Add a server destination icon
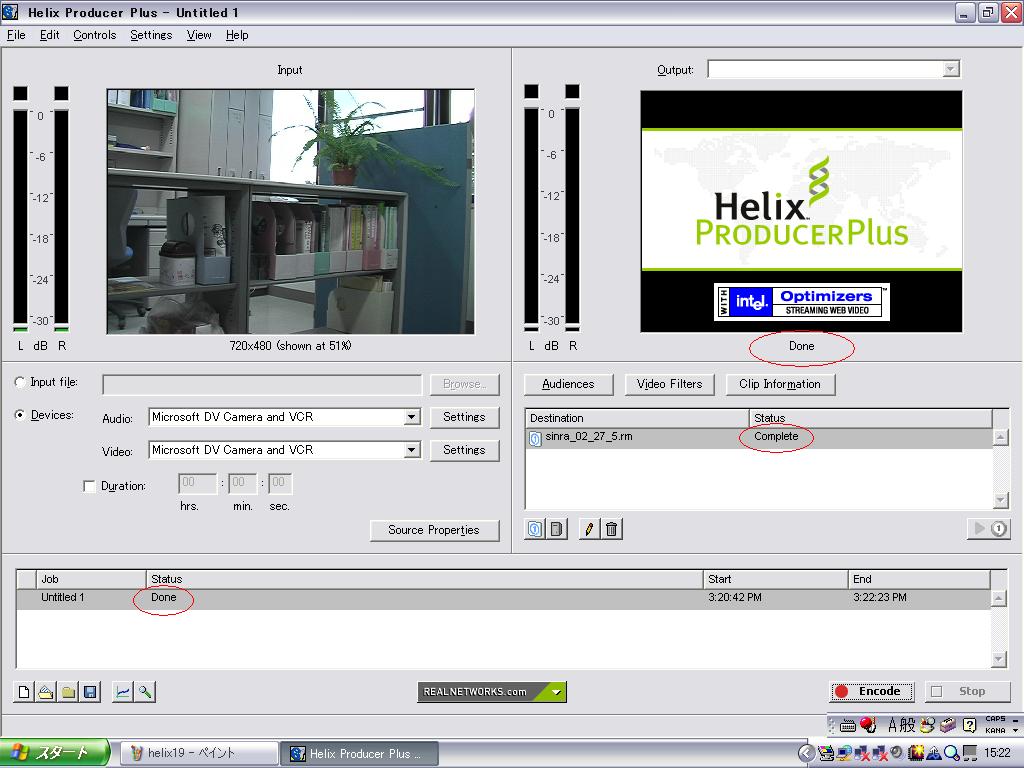Viewport: 1024px width, 768px height. pos(556,529)
